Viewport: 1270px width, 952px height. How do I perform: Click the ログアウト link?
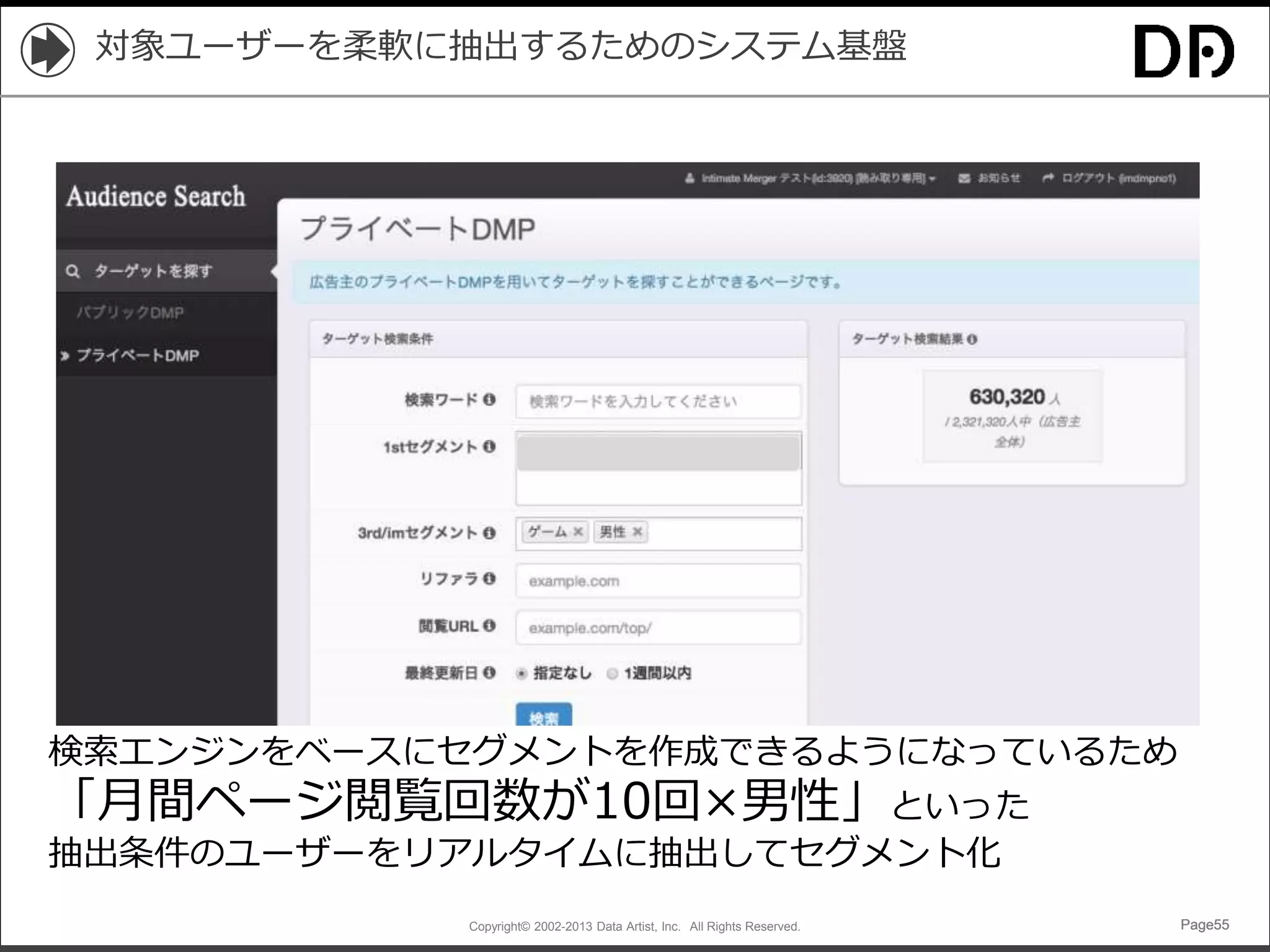click(1109, 178)
